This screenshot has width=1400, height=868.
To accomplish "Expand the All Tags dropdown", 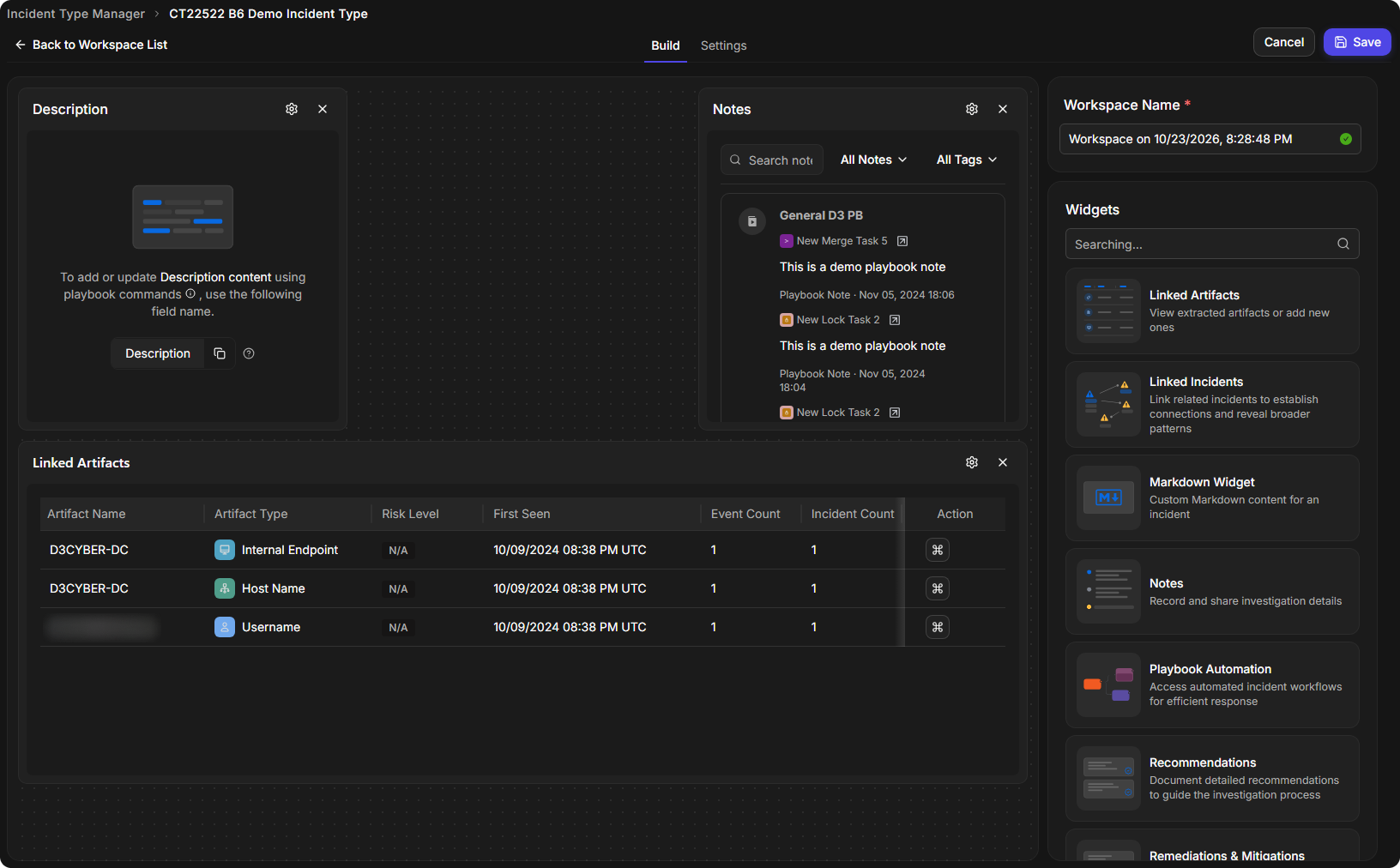I will 967,160.
